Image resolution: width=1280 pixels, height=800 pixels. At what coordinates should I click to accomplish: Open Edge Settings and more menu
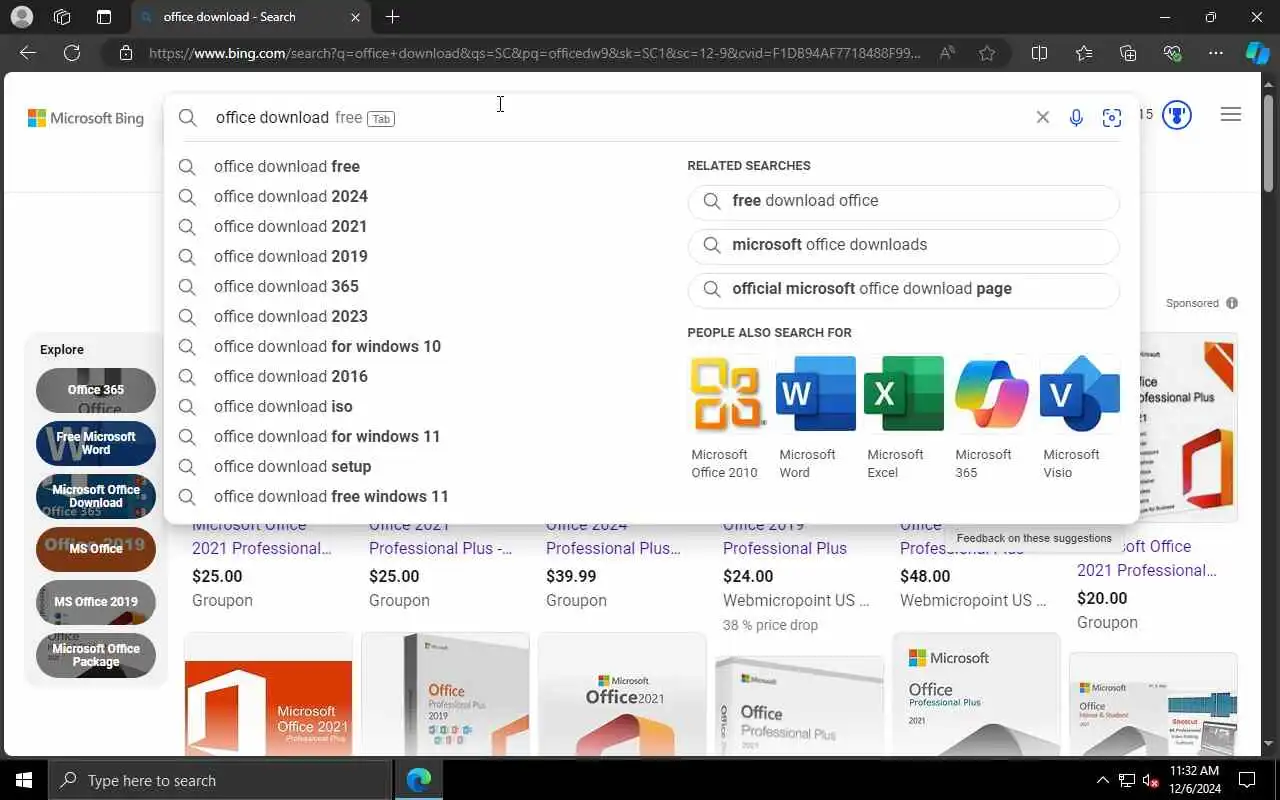[x=1216, y=53]
